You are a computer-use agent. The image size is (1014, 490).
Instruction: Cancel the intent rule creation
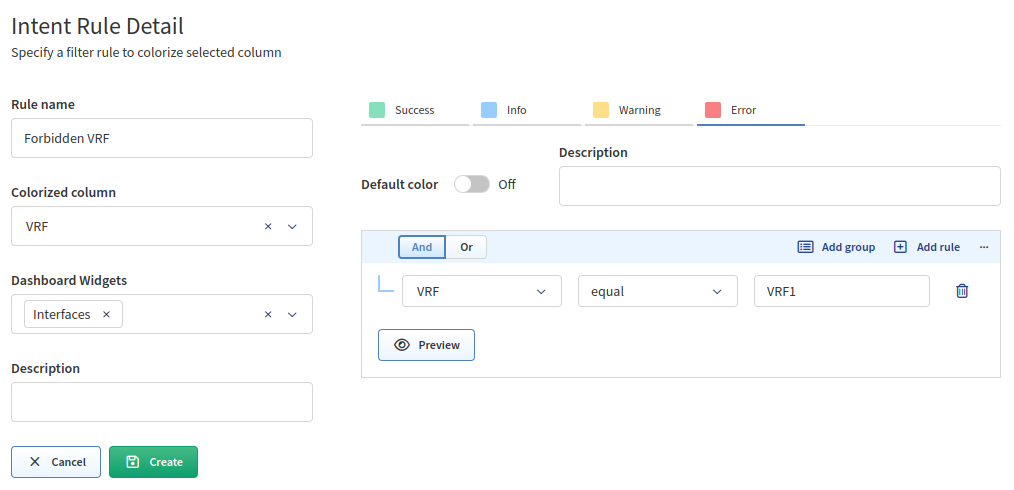(x=56, y=462)
